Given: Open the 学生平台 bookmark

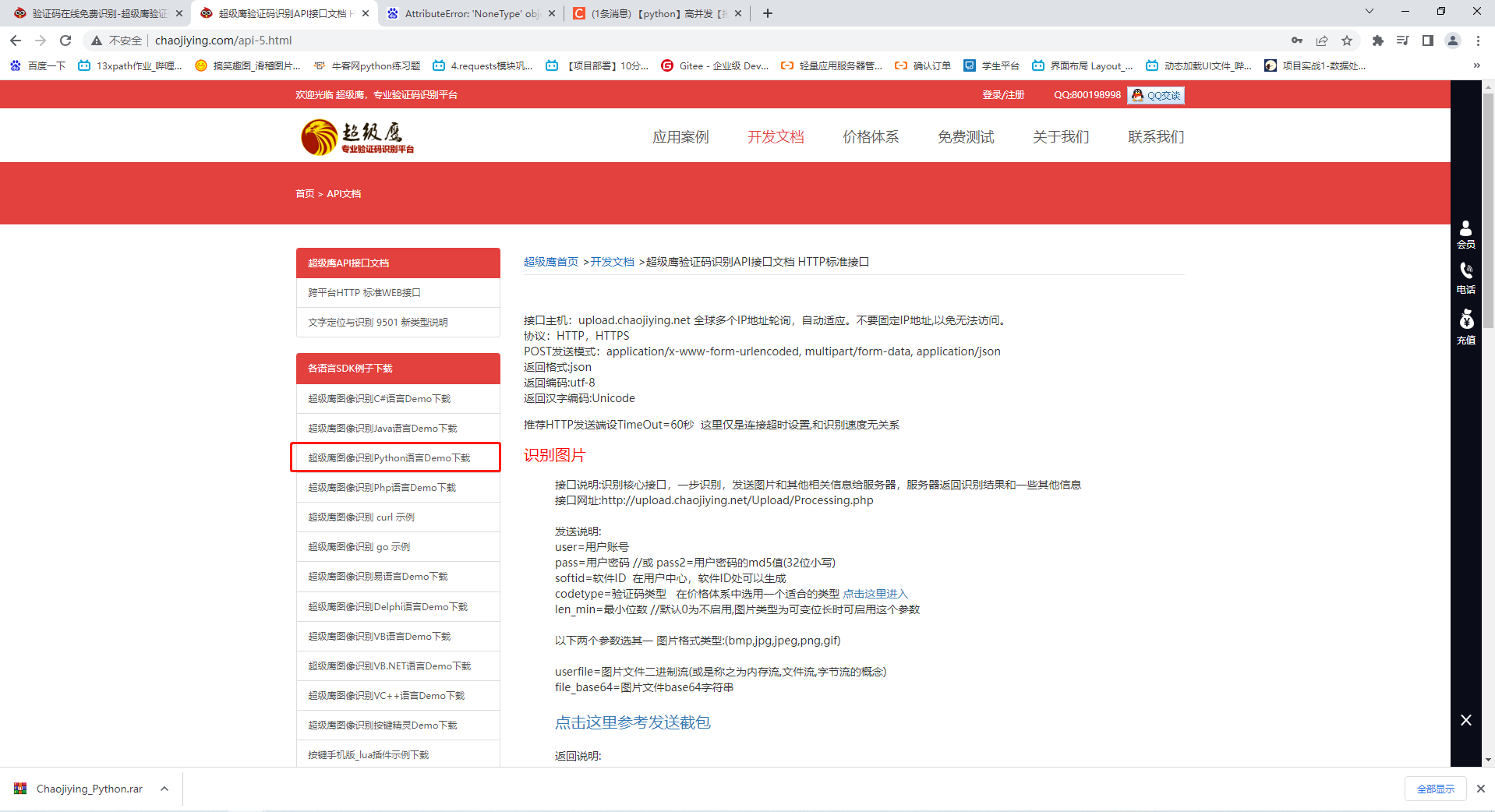Looking at the screenshot, I should coord(991,65).
